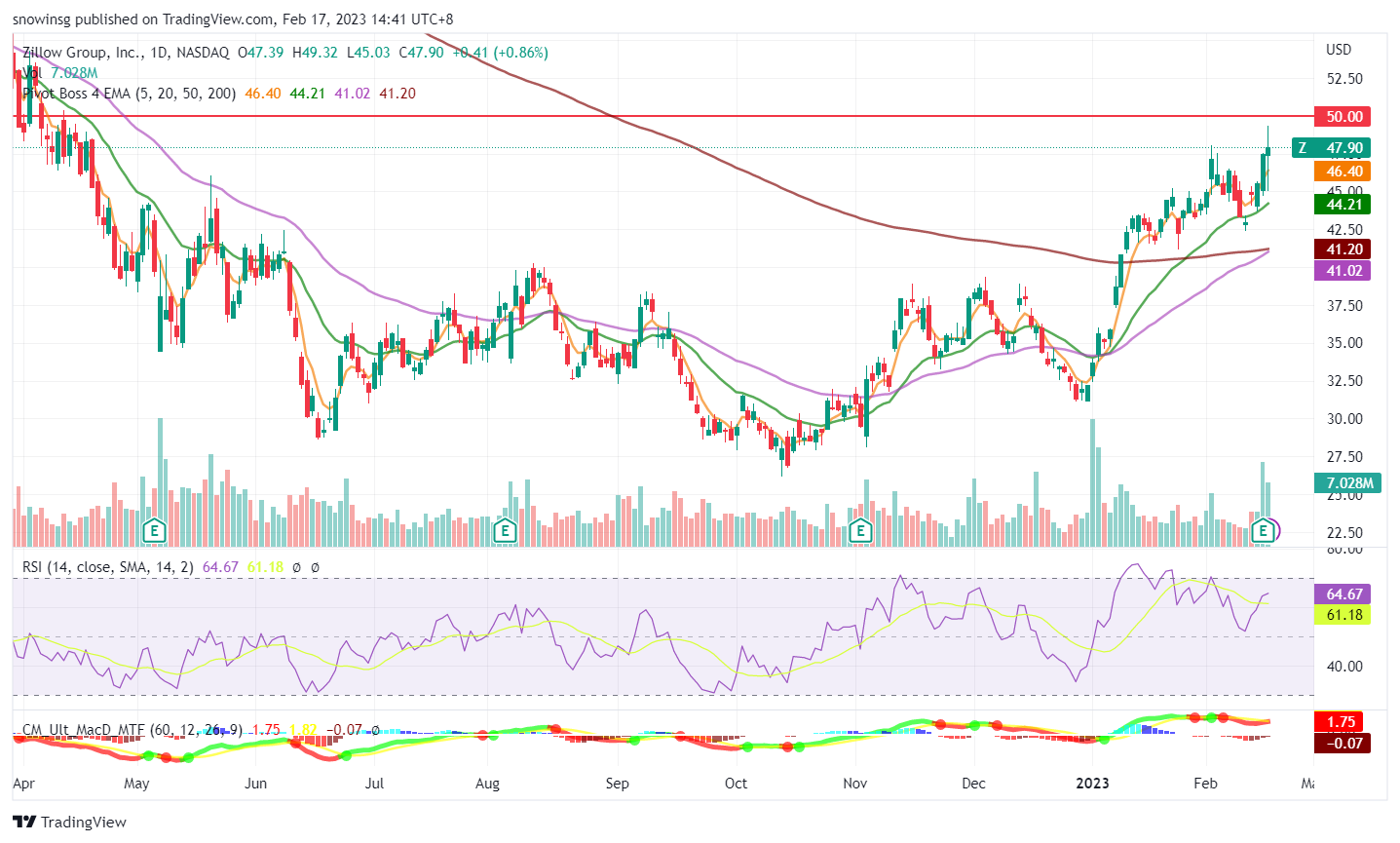Select the red 1.75 MACD axis label
Screen dimensions: 1400x843
coord(1340,722)
